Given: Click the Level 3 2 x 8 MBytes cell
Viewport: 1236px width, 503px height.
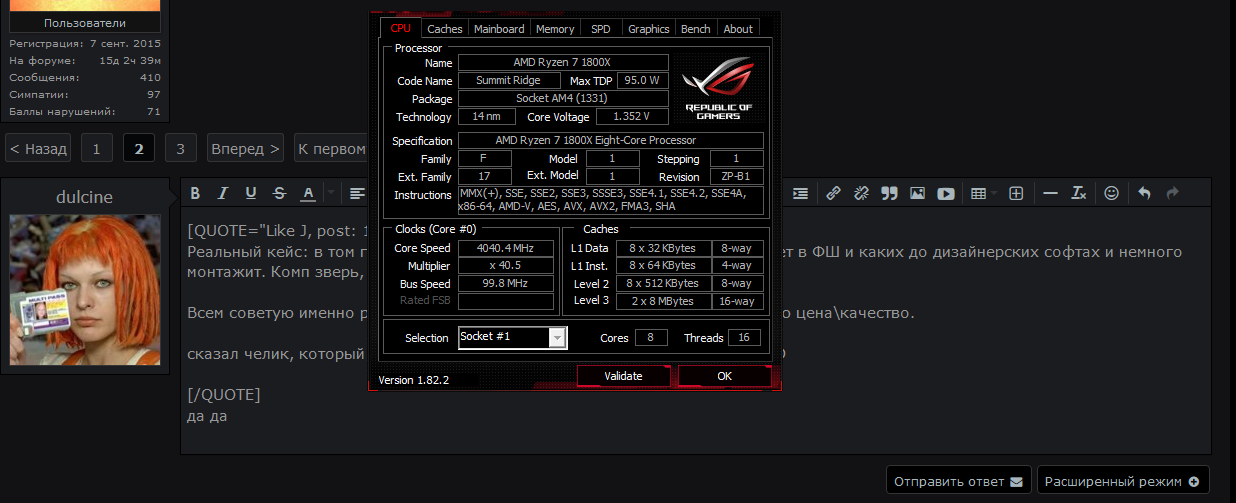Looking at the screenshot, I should point(663,300).
